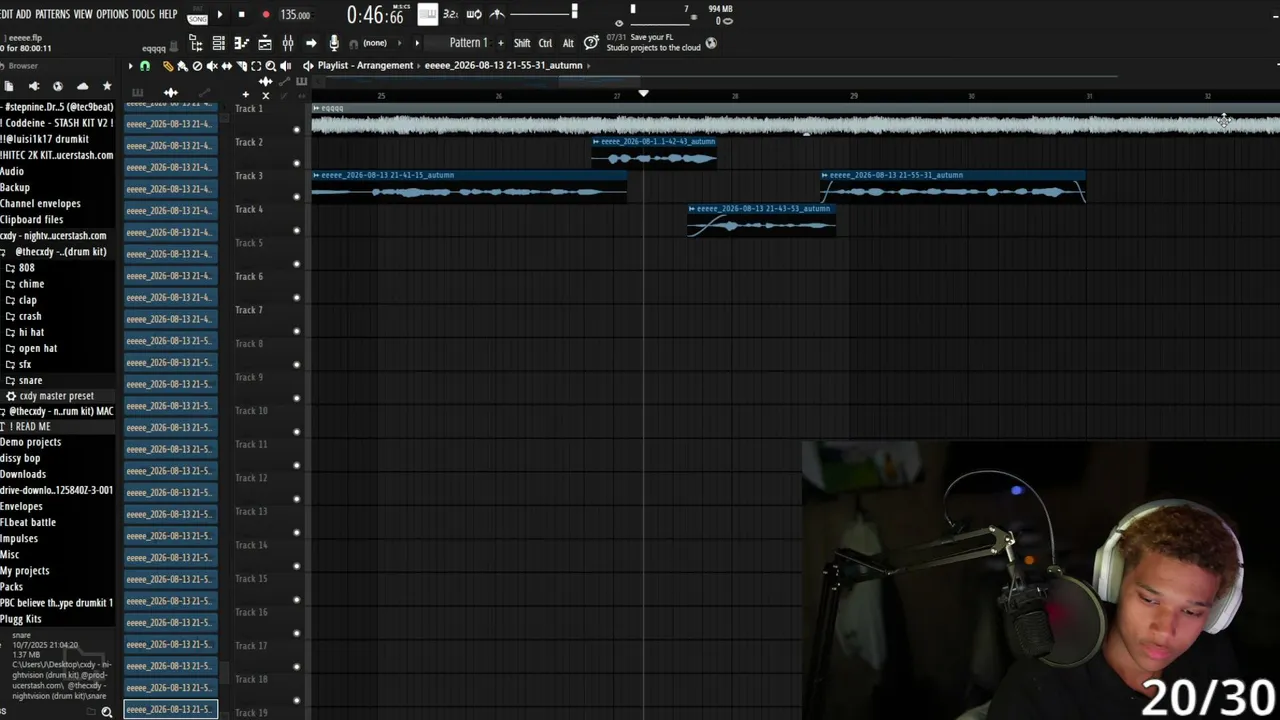Expand the hi hat folder
This screenshot has height=720, width=1280.
(x=31, y=332)
